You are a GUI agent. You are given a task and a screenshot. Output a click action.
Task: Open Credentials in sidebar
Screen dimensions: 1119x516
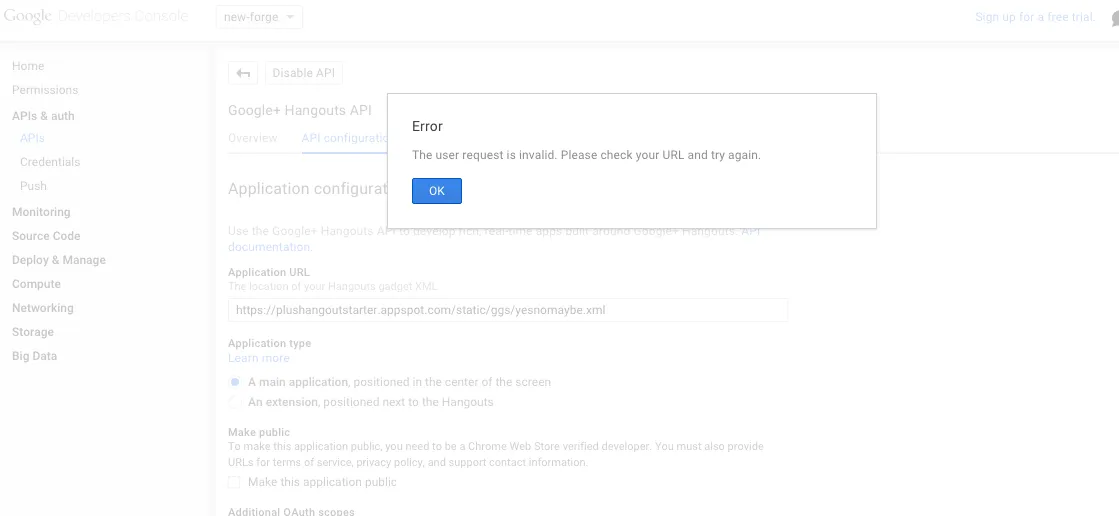pos(50,162)
